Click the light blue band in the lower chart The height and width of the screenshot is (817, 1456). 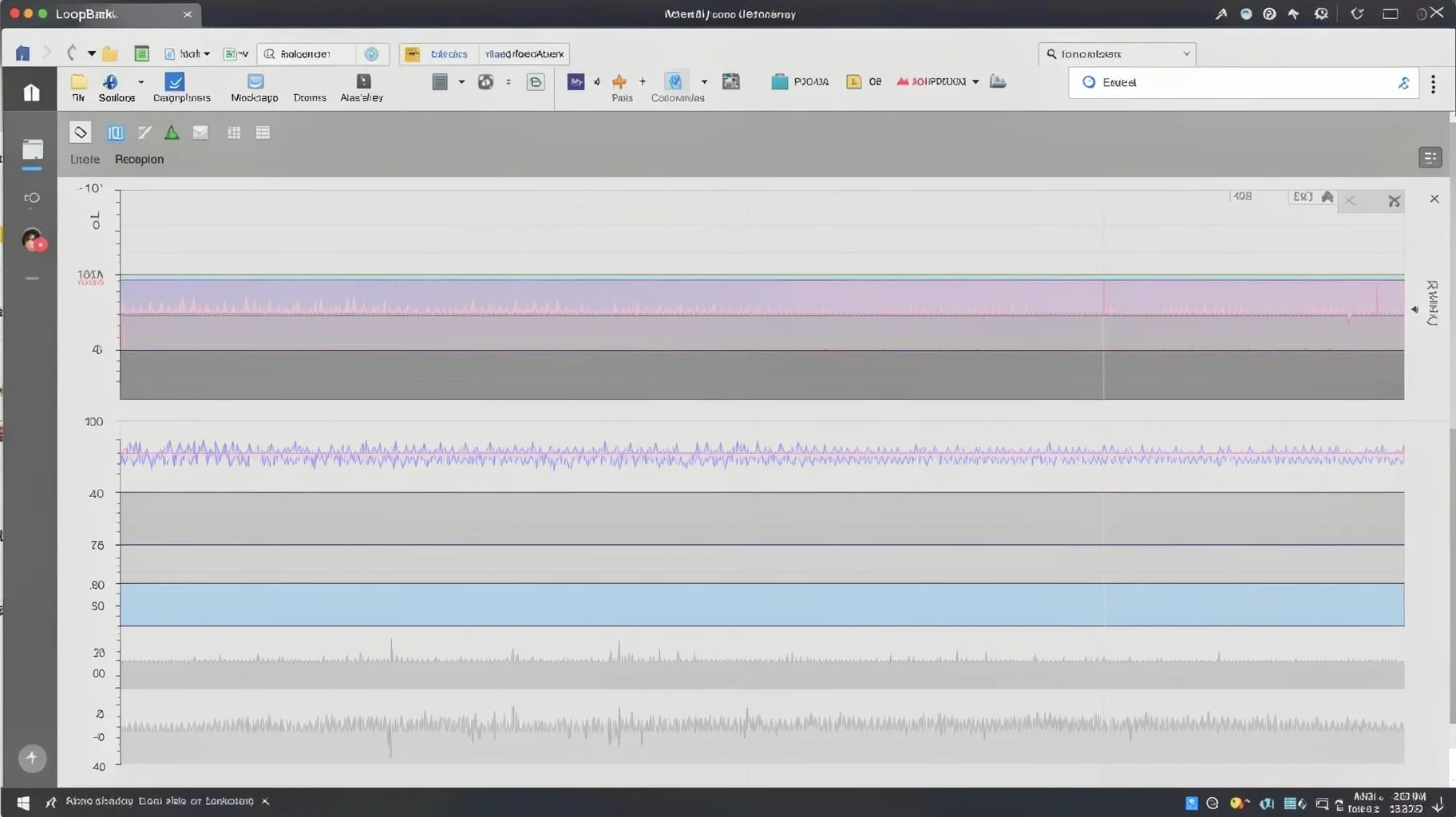[x=762, y=604]
